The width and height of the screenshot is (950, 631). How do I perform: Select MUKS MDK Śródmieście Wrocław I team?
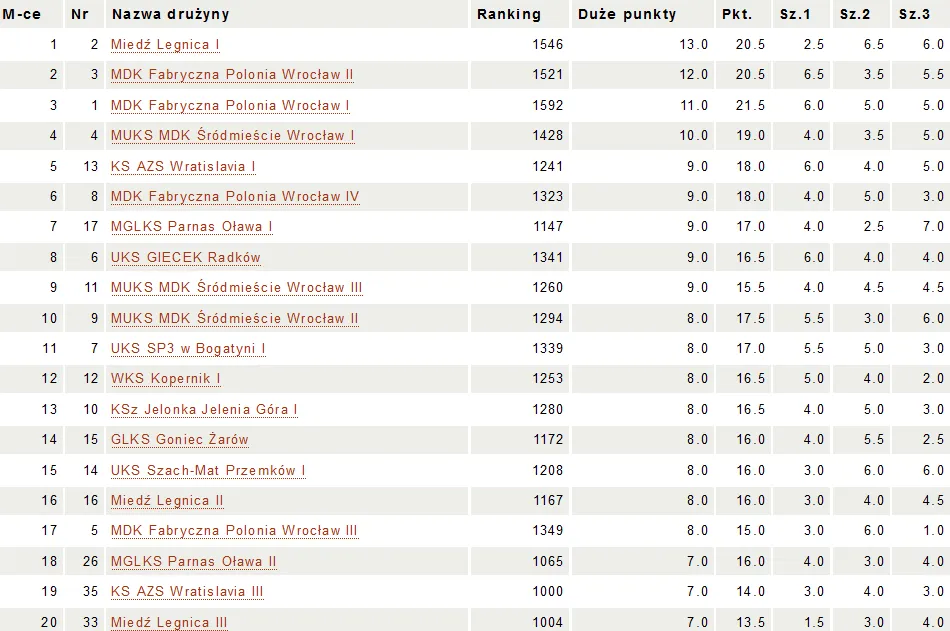point(233,136)
